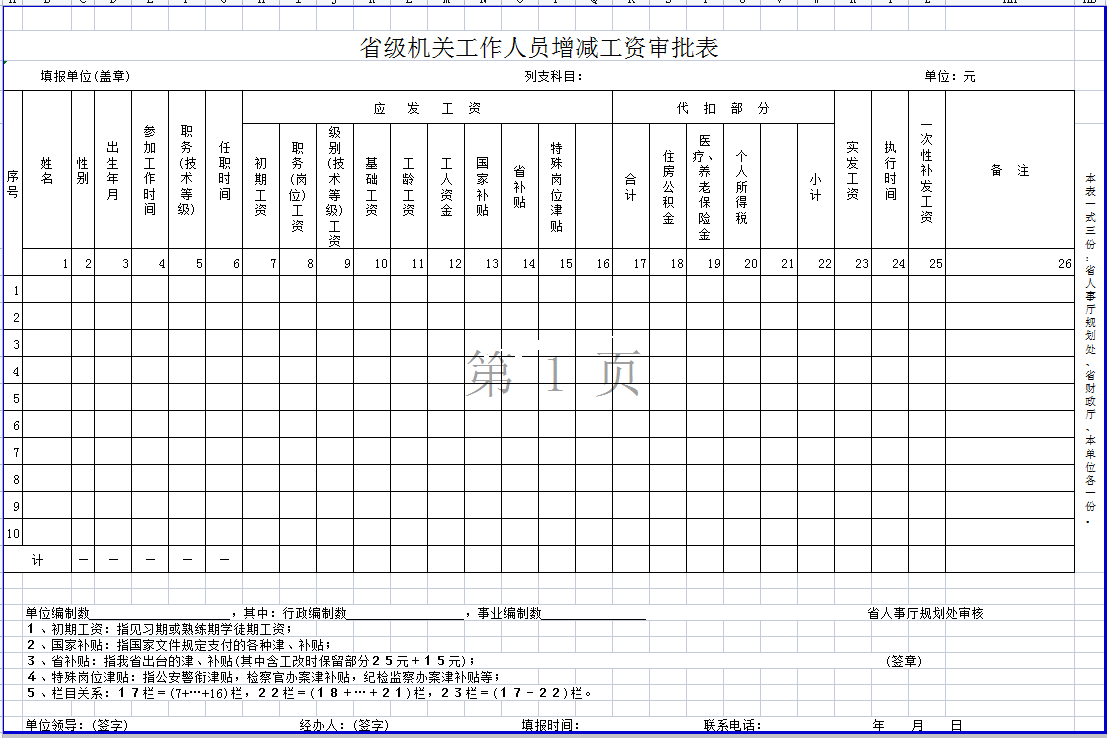Image resolution: width=1107 pixels, height=738 pixels.
Task: Select the 个人所得税 header cell
Action: (741, 186)
